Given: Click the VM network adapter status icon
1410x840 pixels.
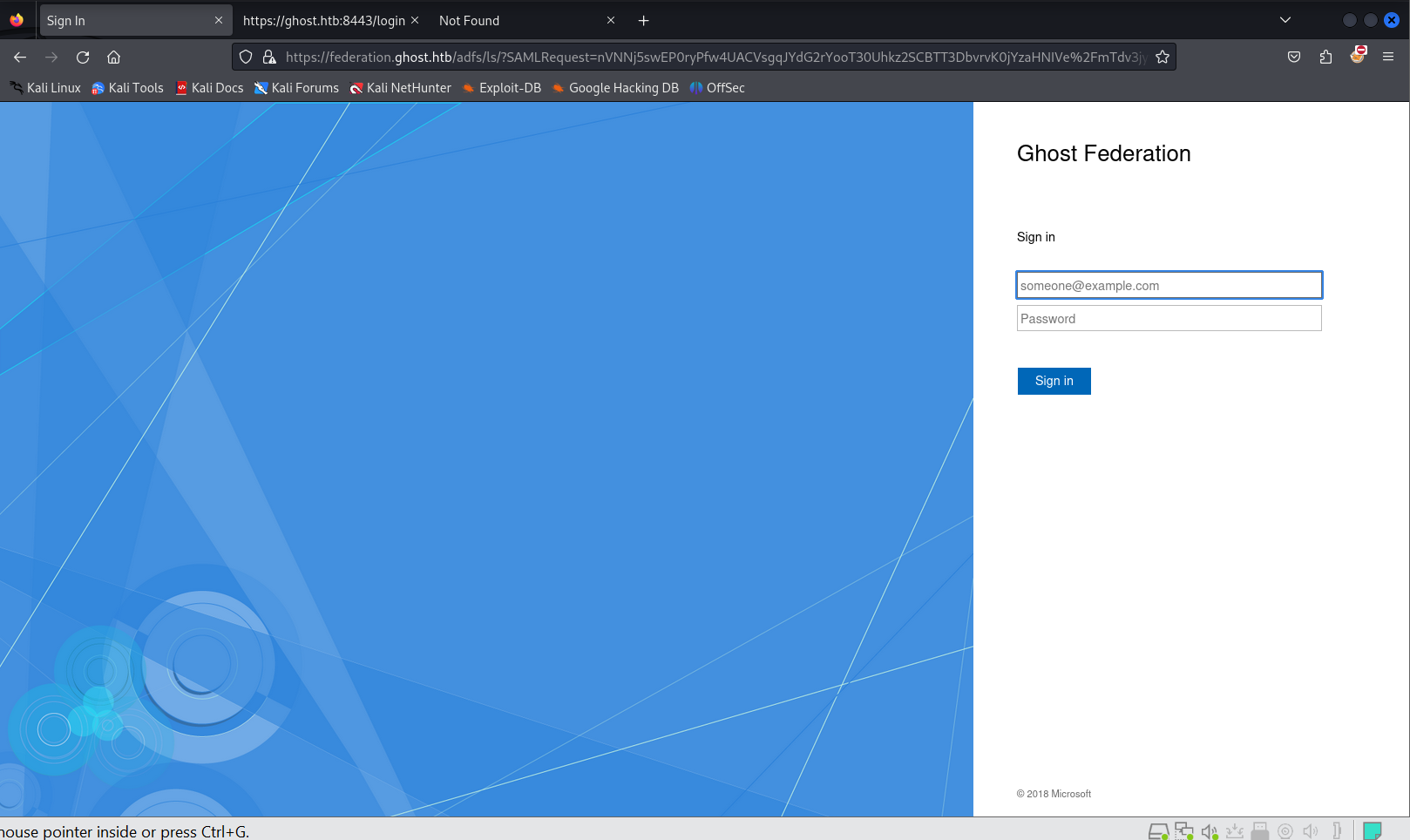Looking at the screenshot, I should pos(1183,831).
